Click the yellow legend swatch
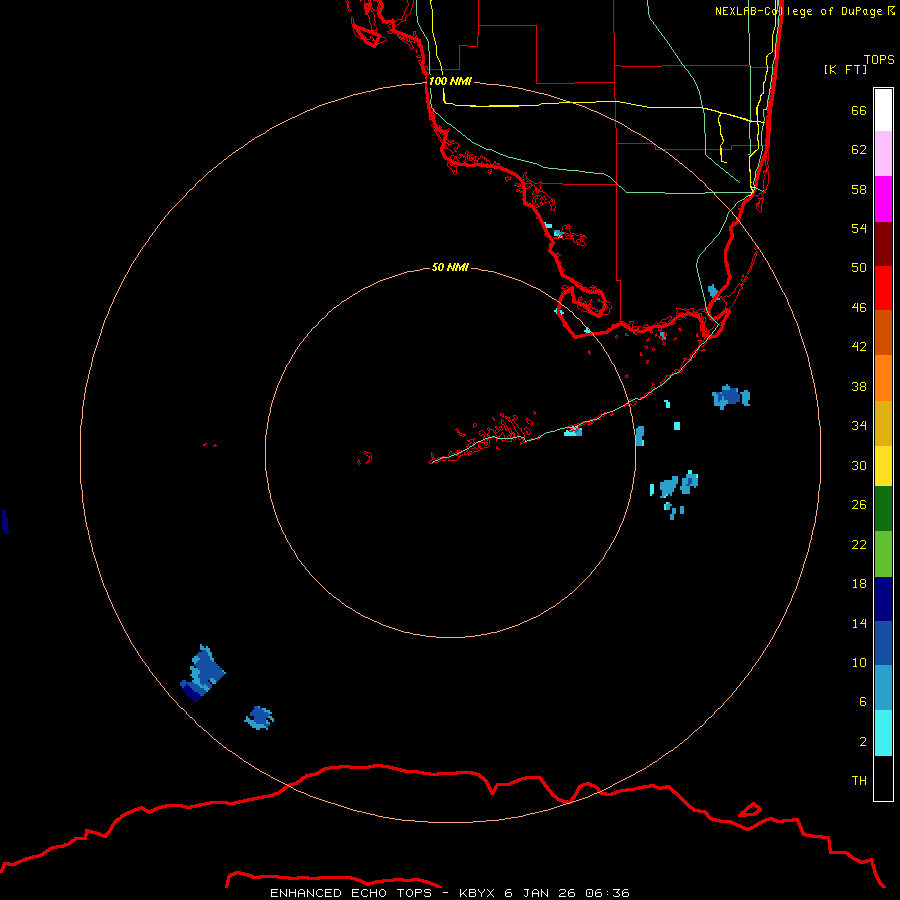Viewport: 900px width, 900px height. [883, 465]
